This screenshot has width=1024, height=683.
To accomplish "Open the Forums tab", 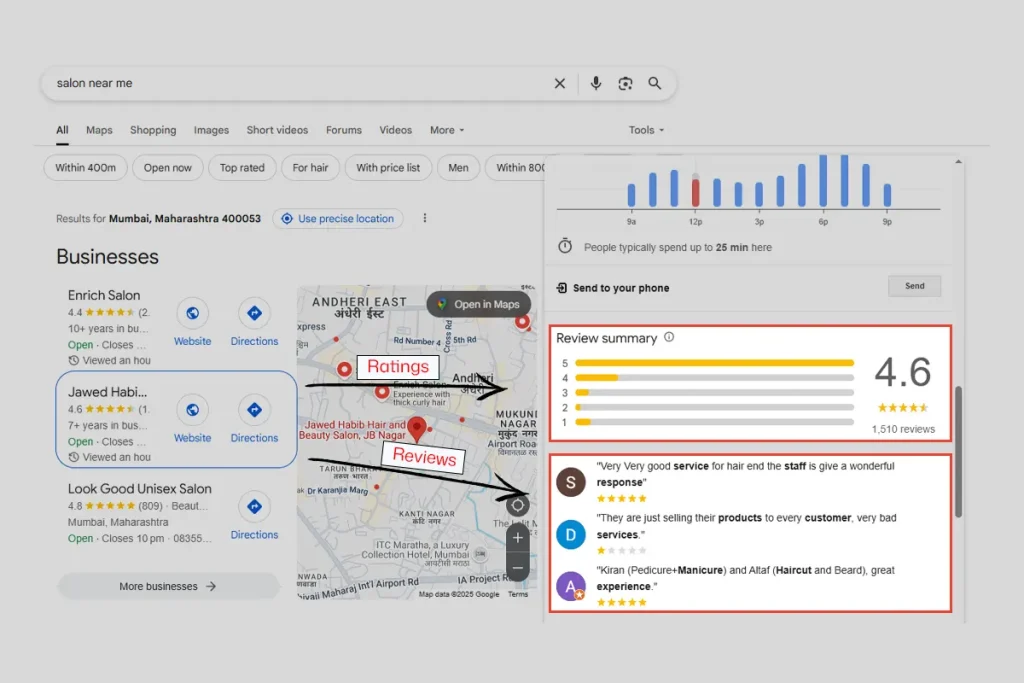I will click(x=344, y=130).
